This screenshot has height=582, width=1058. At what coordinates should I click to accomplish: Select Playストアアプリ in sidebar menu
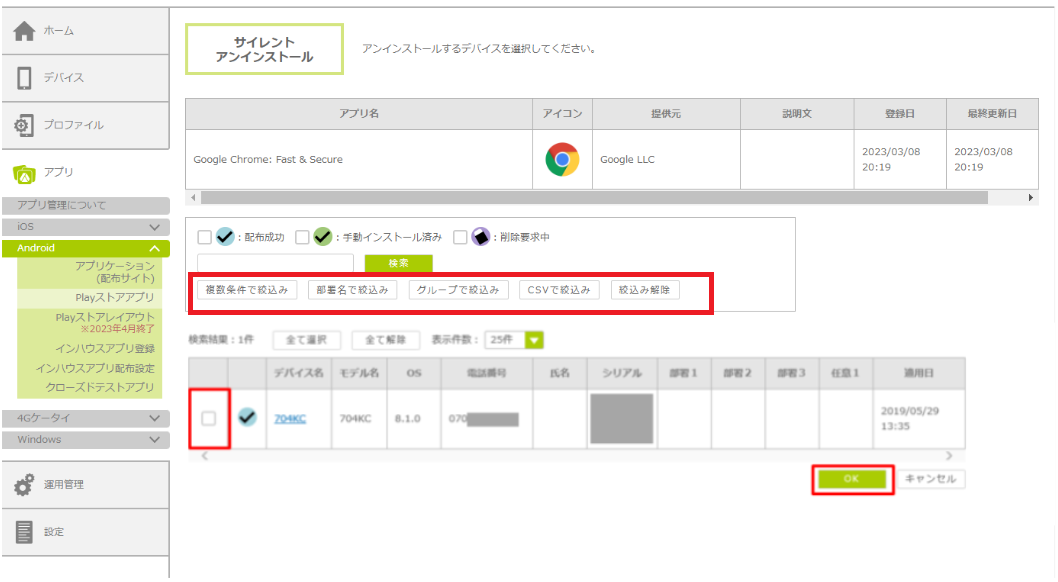[114, 298]
